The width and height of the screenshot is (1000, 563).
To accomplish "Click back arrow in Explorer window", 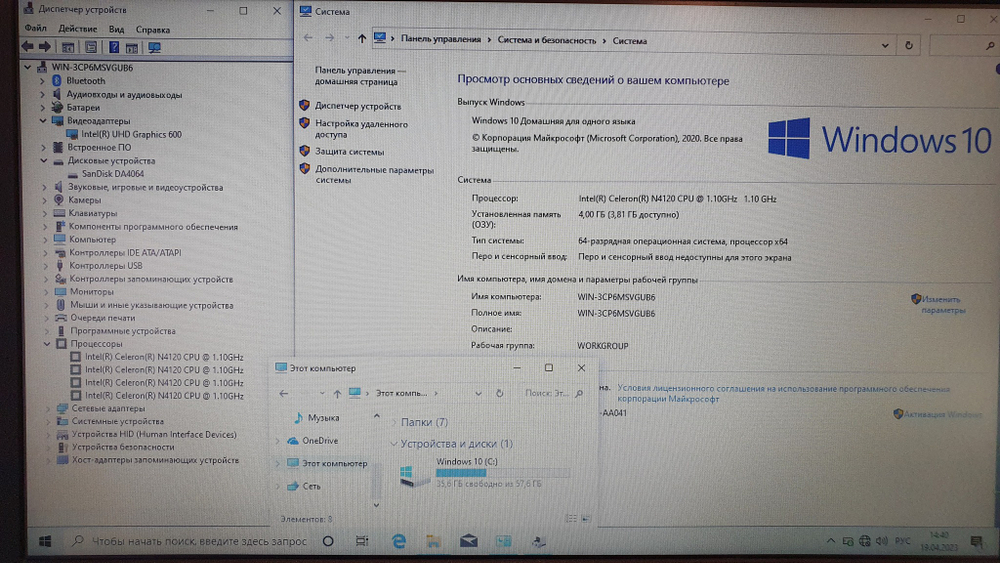I will 284,393.
